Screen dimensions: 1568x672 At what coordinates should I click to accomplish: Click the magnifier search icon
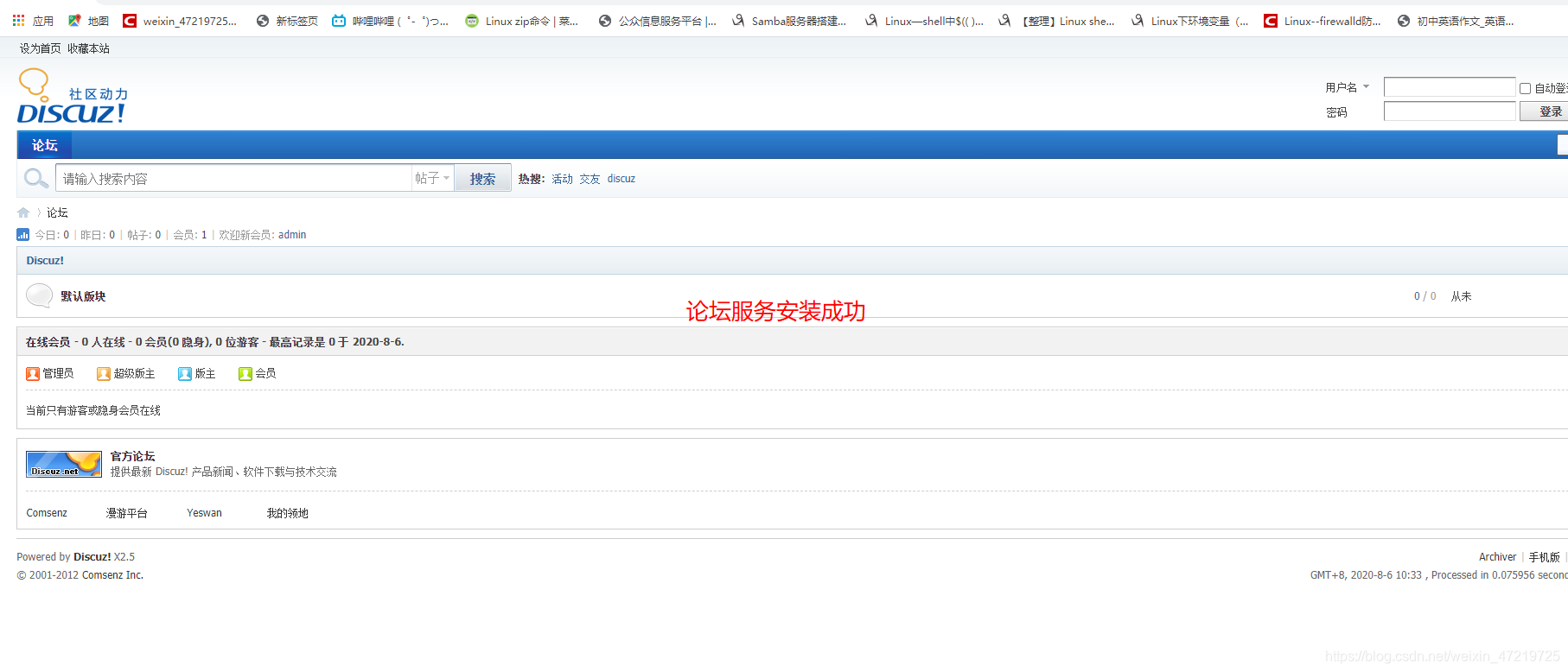click(x=36, y=179)
